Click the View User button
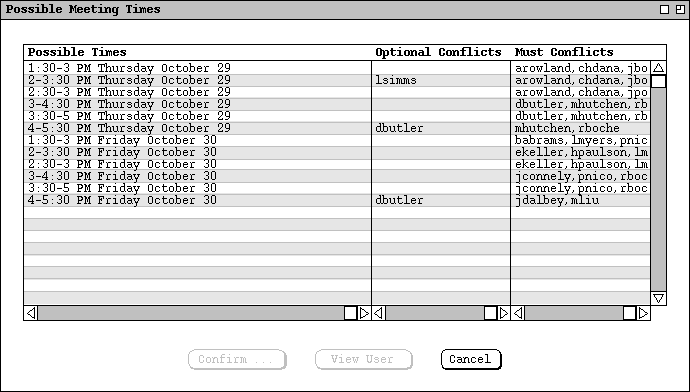 pyautogui.click(x=363, y=359)
